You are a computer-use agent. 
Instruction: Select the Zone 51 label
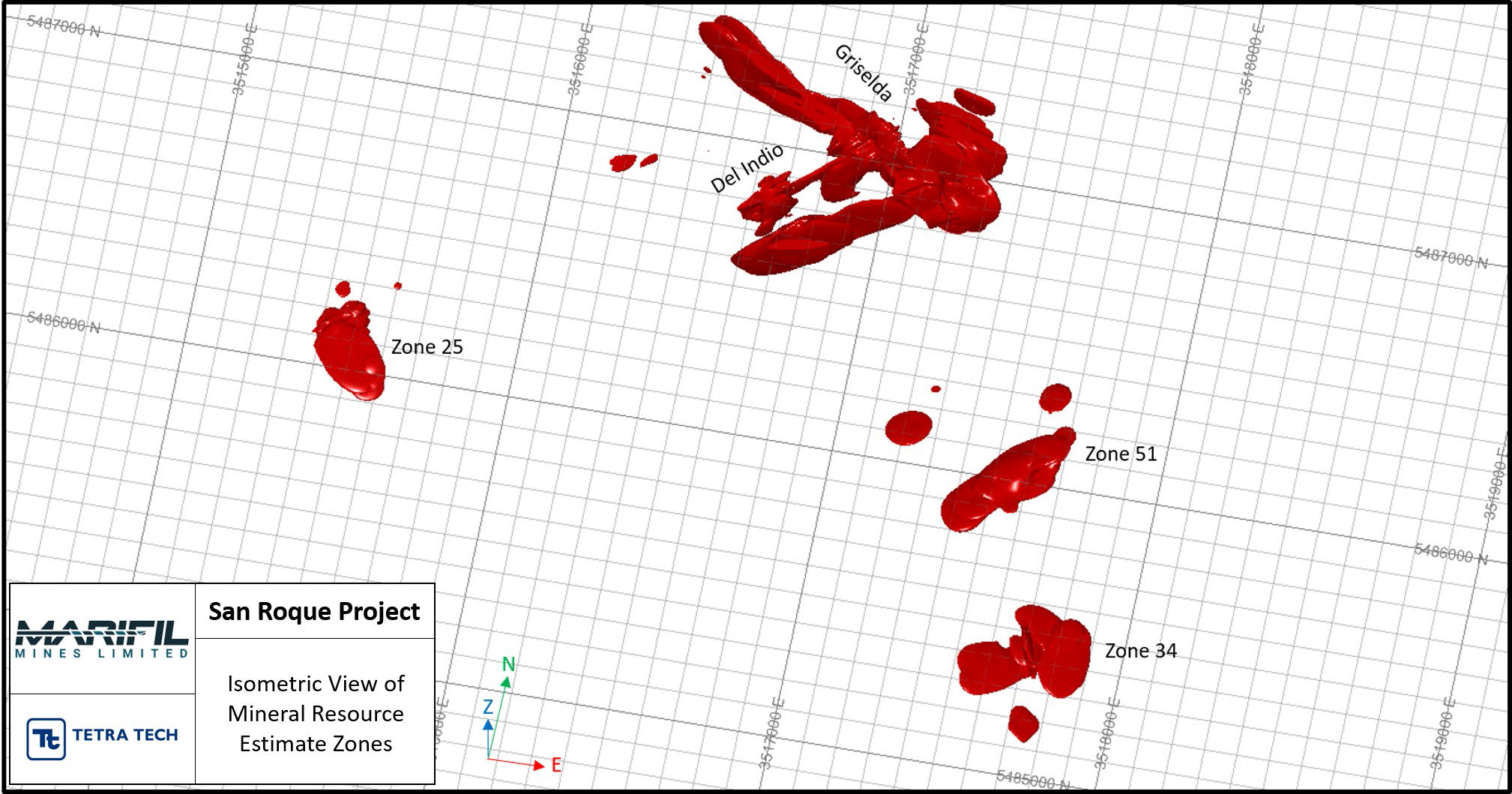[x=1121, y=454]
